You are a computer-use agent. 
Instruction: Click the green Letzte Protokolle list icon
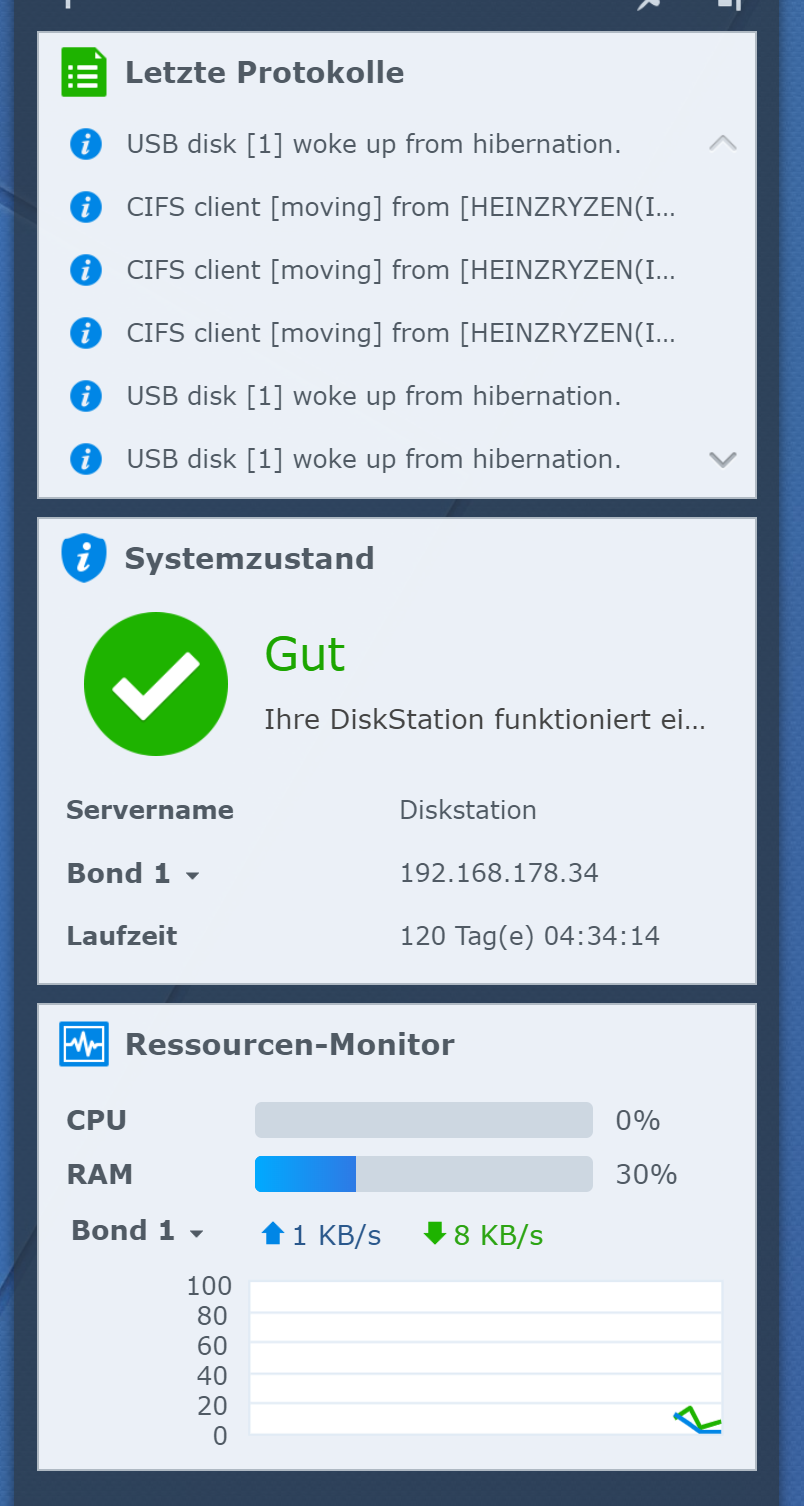(84, 72)
